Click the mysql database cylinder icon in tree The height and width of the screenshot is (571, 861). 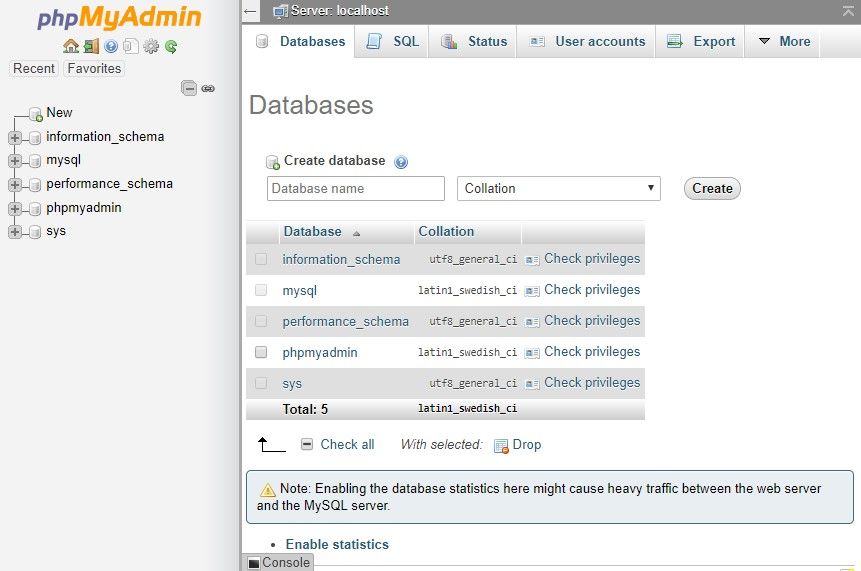[x=35, y=161]
